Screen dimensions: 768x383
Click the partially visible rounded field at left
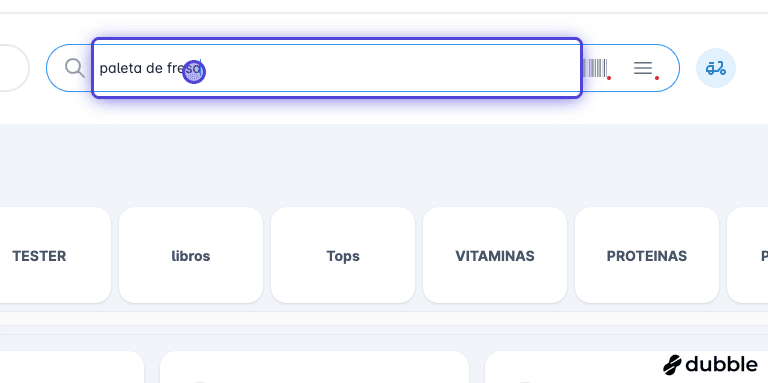coord(14,68)
